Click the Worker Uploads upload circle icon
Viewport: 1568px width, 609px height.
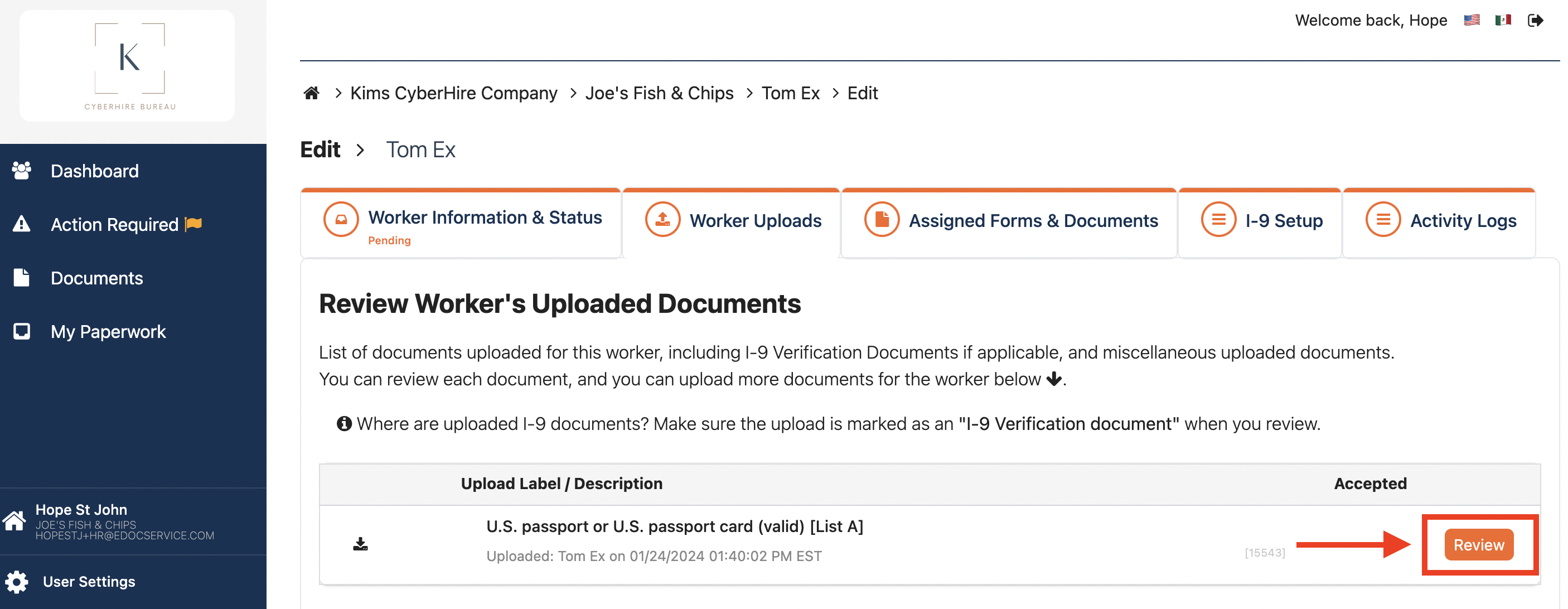(x=662, y=219)
